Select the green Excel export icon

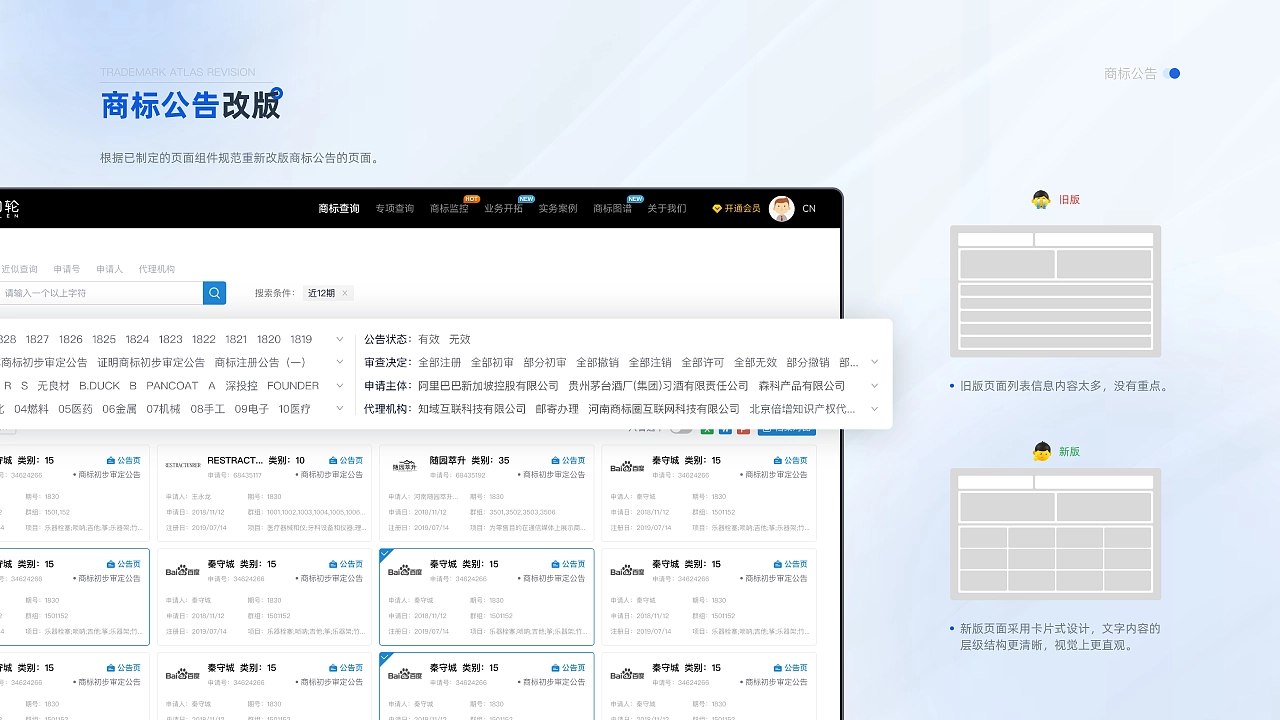(x=709, y=431)
